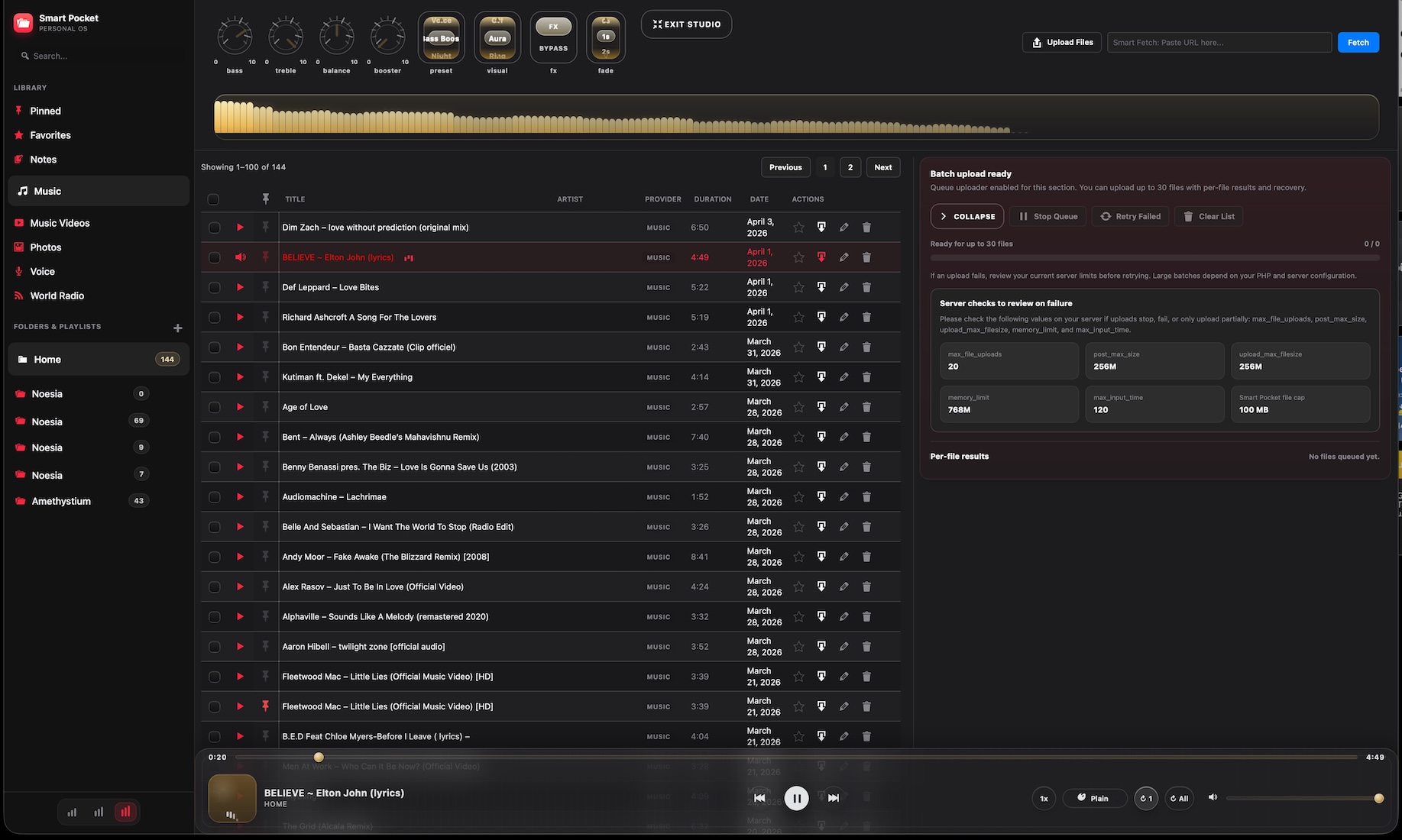1402x840 pixels.
Task: Click the speaker icon on the BELIEVE row
Action: [x=240, y=257]
